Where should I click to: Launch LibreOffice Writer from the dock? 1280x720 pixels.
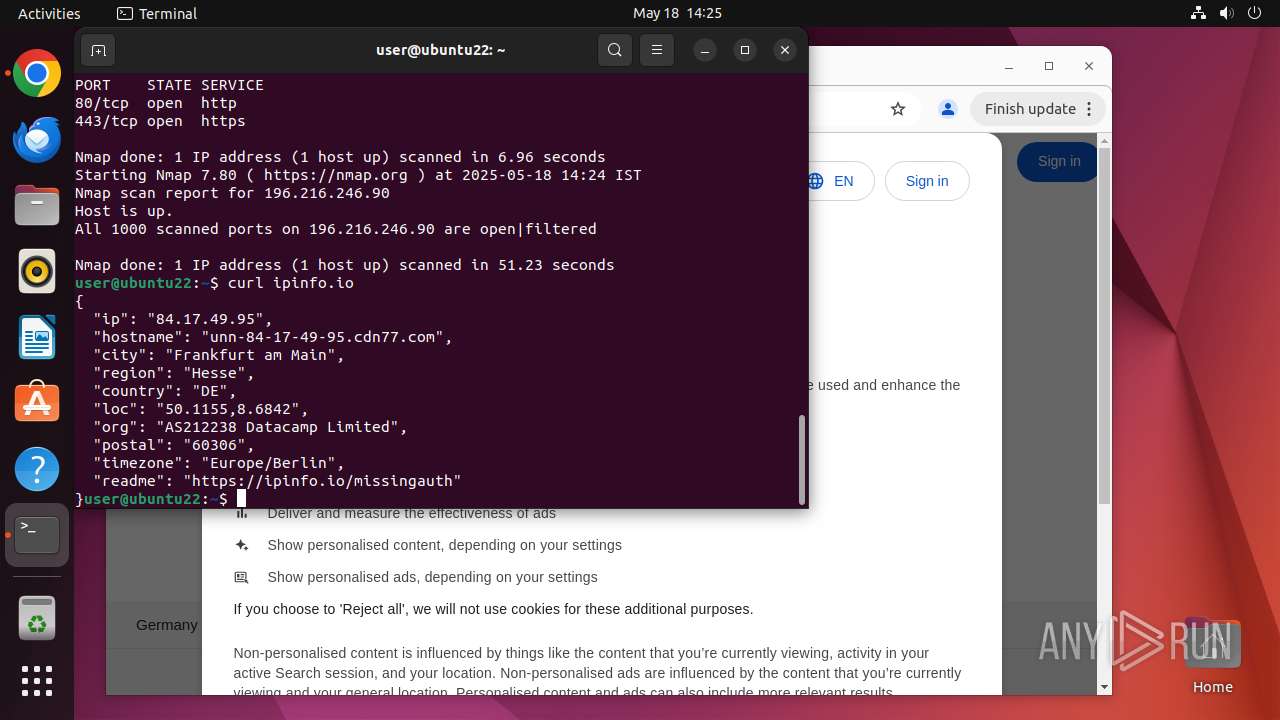click(x=37, y=337)
